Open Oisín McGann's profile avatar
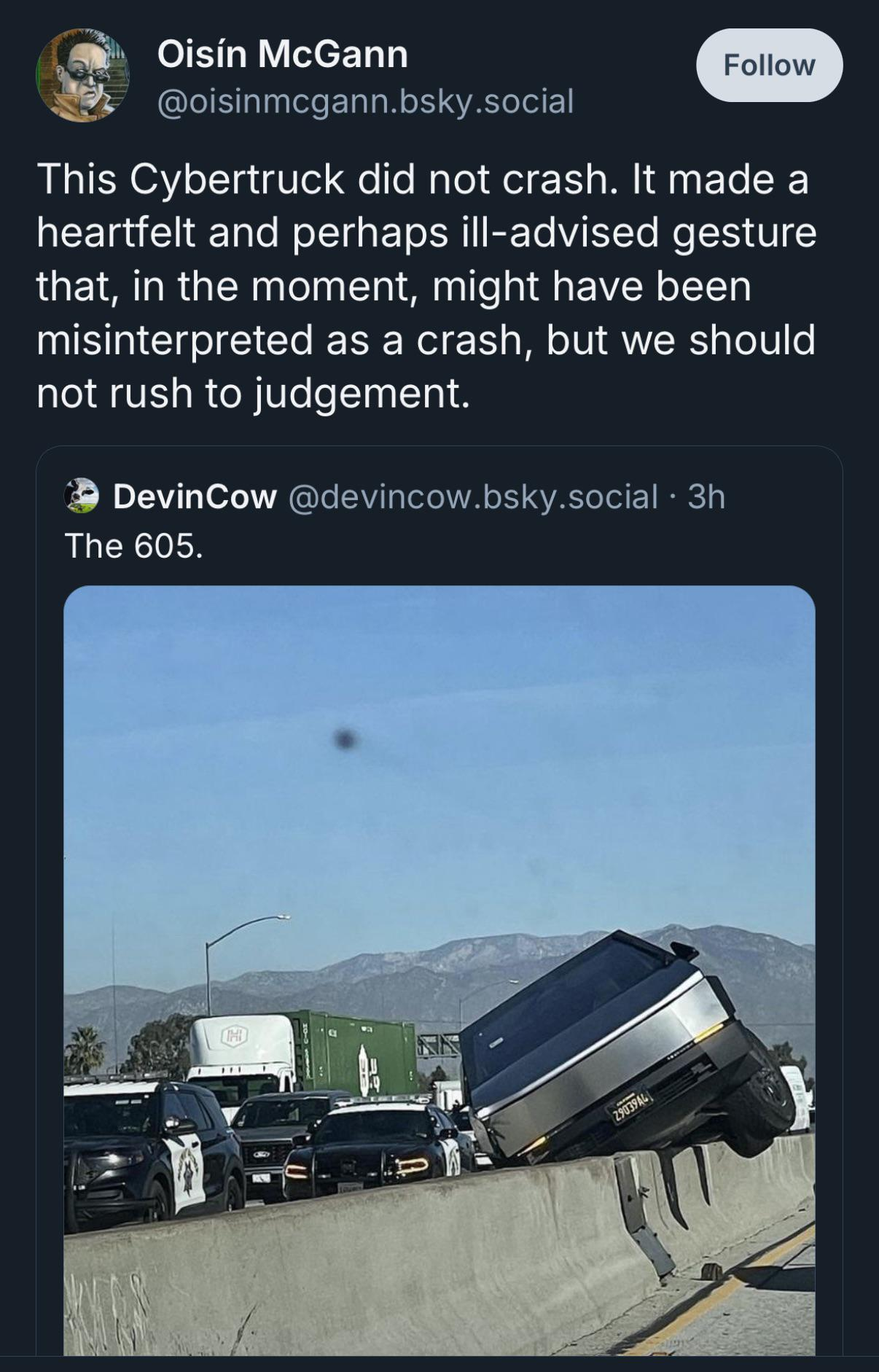The height and width of the screenshot is (1372, 879). point(82,75)
